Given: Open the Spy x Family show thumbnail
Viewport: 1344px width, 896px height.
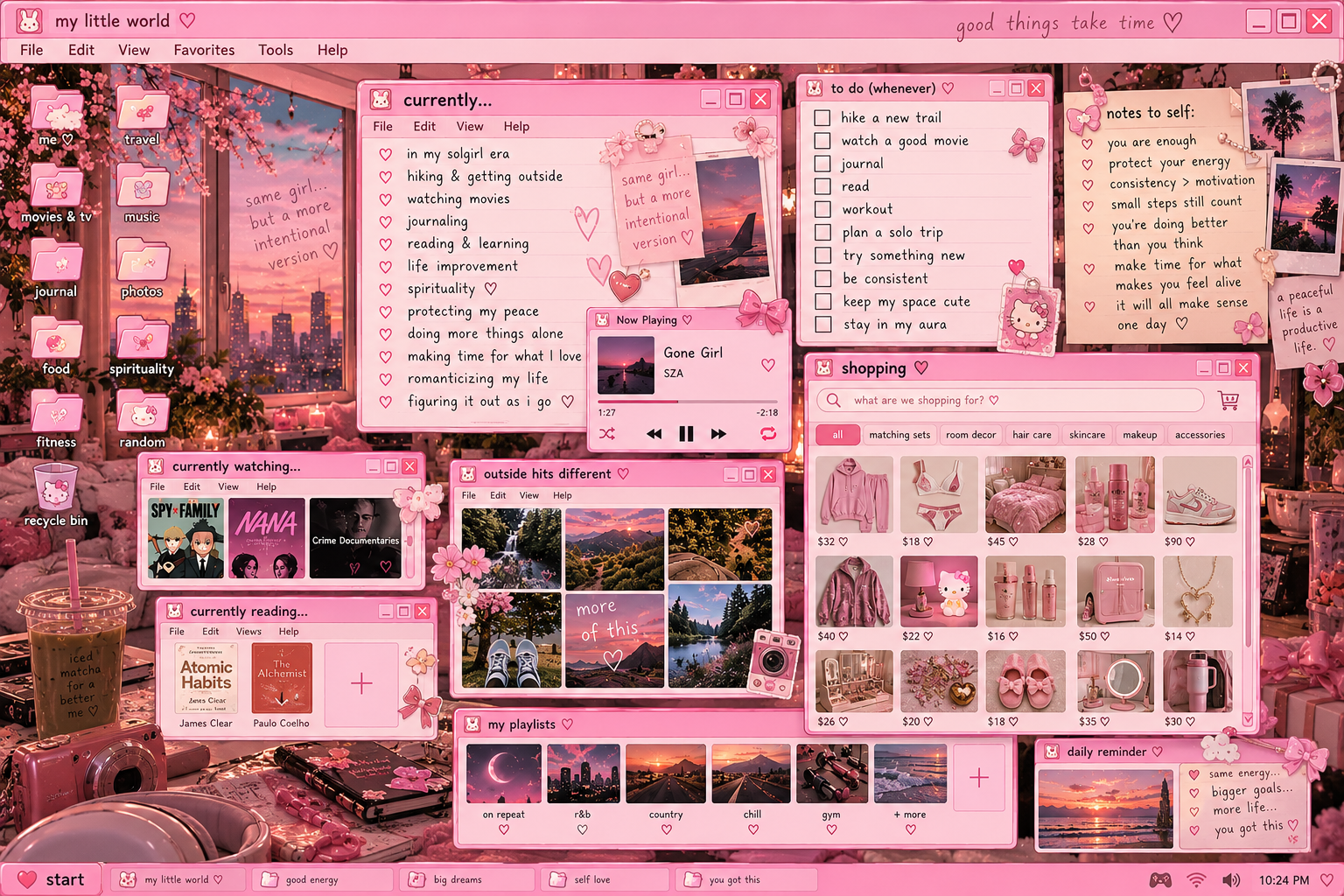Looking at the screenshot, I should (x=185, y=538).
